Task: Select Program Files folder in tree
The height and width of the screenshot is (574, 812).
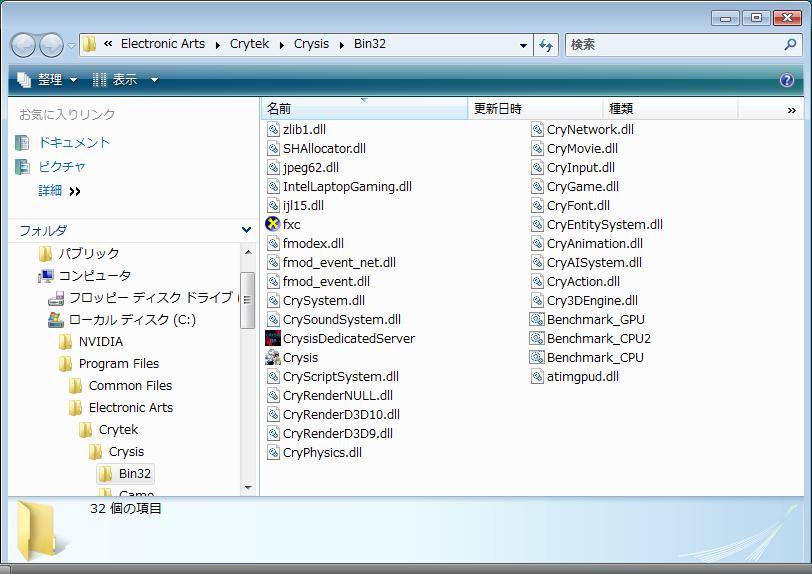Action: click(119, 364)
